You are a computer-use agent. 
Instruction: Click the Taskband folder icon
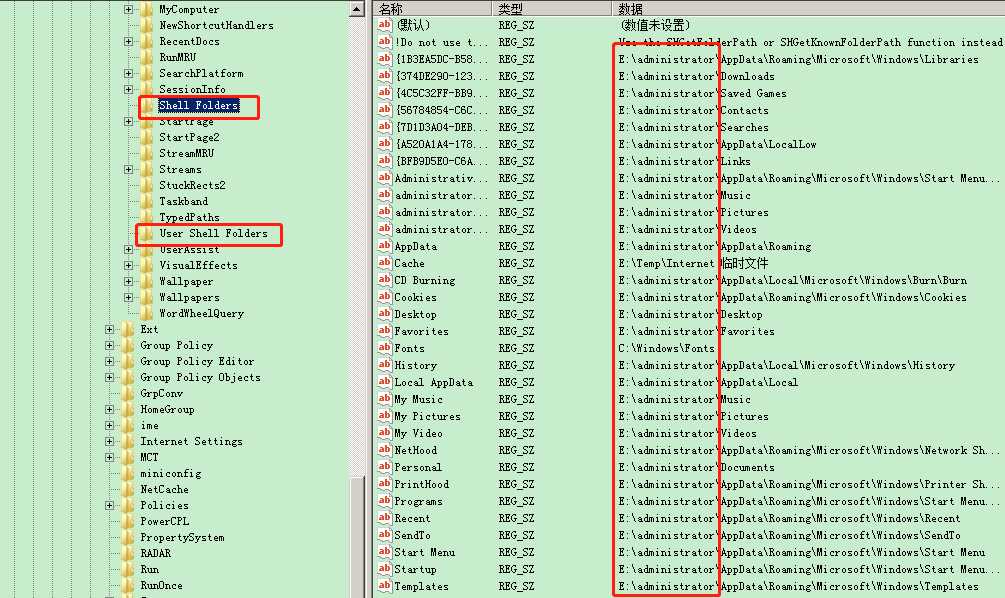[147, 201]
